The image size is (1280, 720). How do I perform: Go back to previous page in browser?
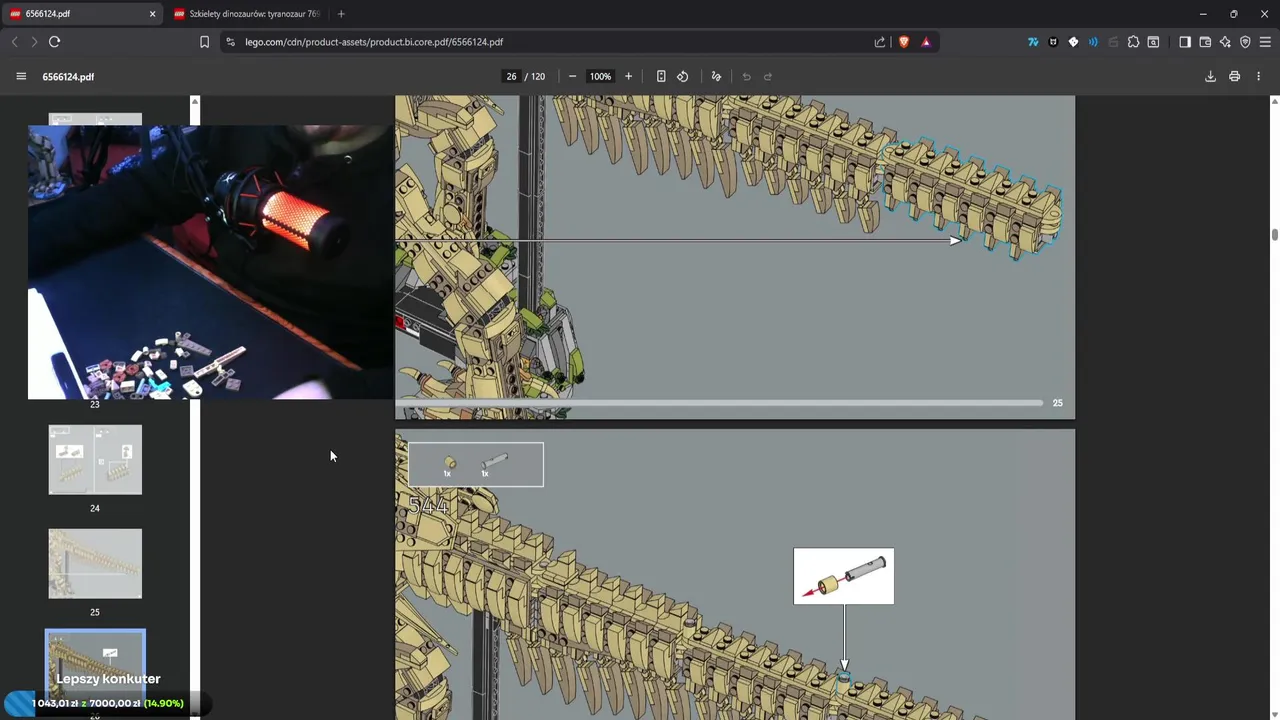pos(14,42)
